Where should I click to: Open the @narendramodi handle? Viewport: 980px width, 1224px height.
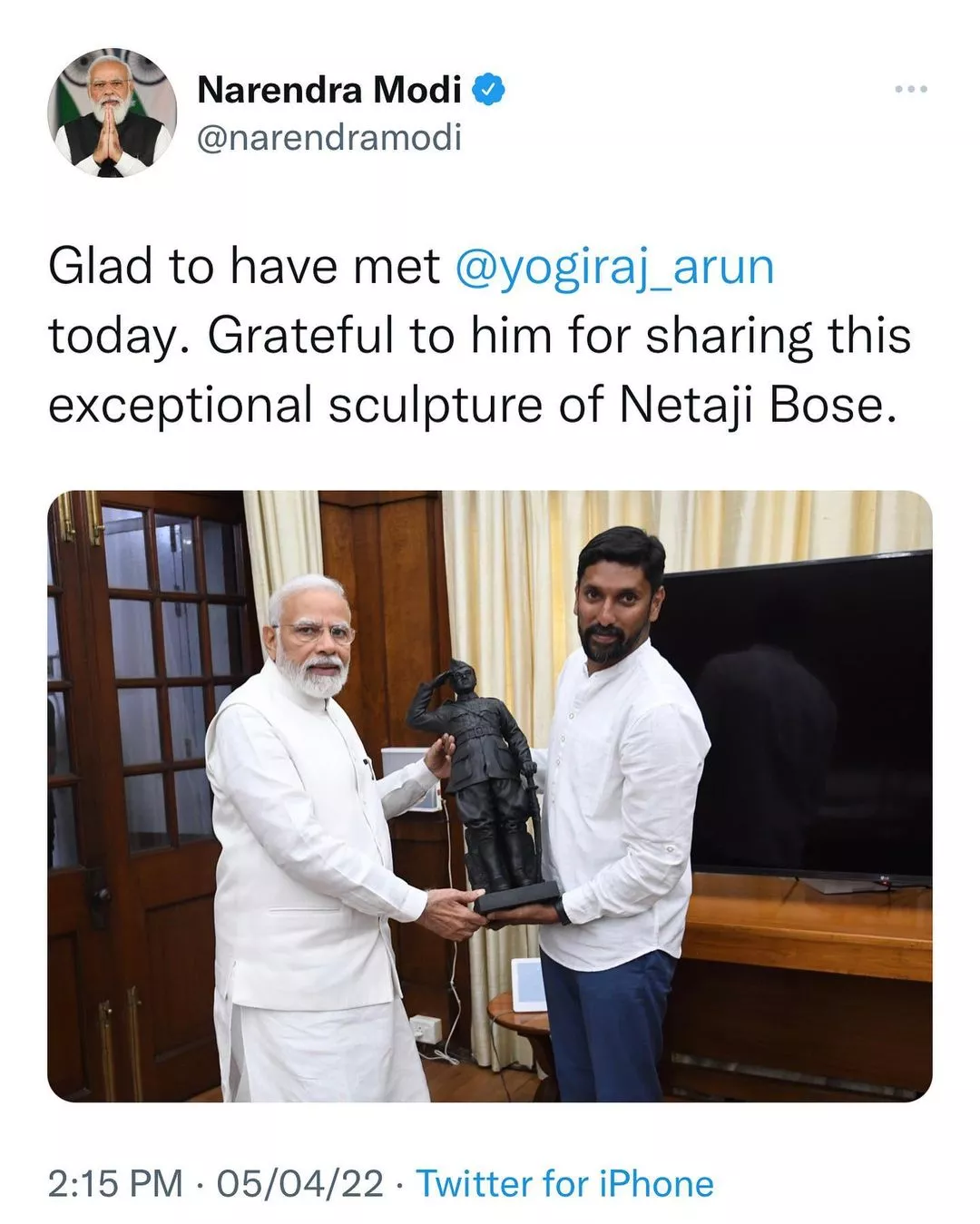click(329, 138)
